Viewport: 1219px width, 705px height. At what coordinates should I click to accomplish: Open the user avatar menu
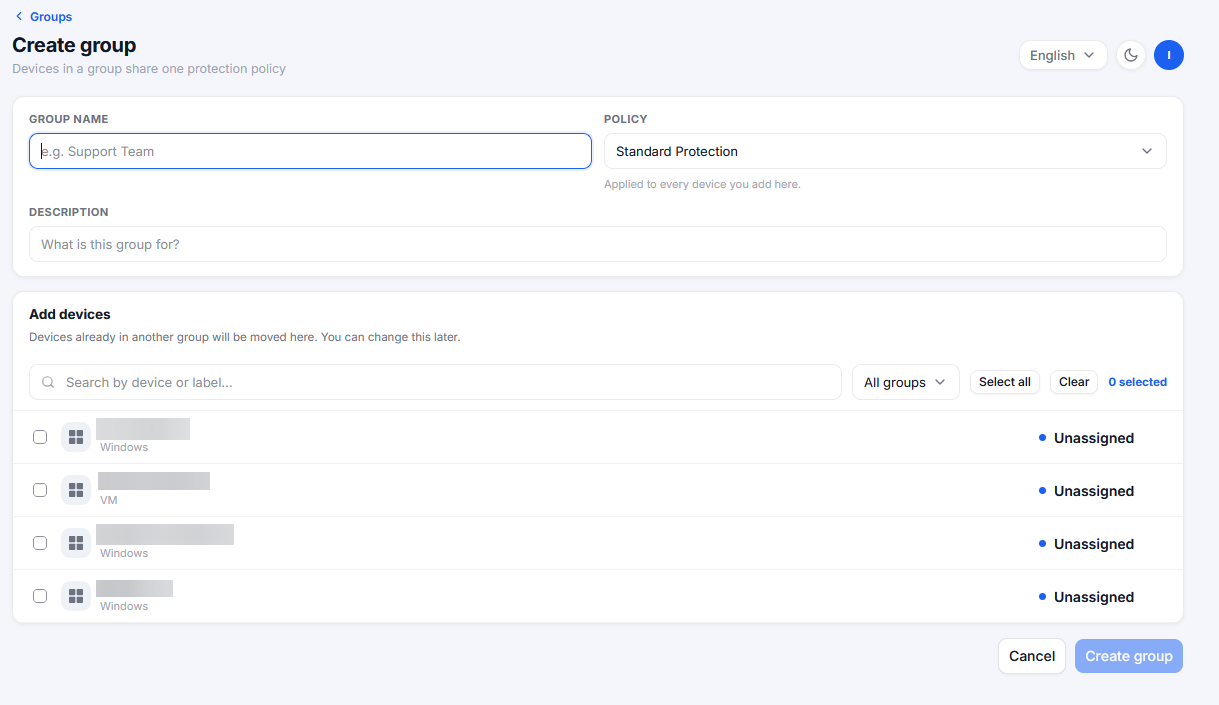pos(1169,55)
